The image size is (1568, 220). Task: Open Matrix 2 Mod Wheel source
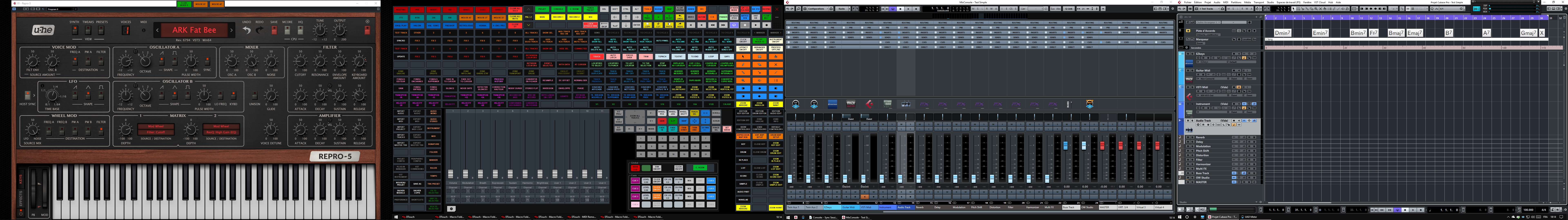pyautogui.click(x=221, y=126)
